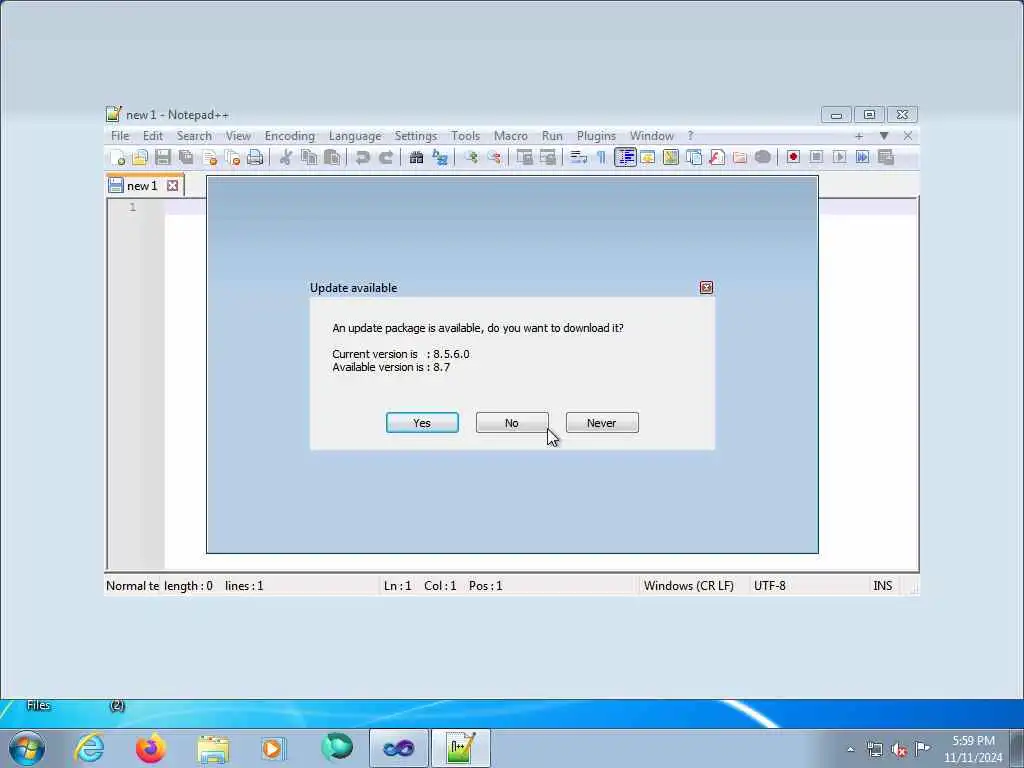Toggle the Document List toolbar icon
Viewport: 1024px width, 768px height.
[694, 157]
